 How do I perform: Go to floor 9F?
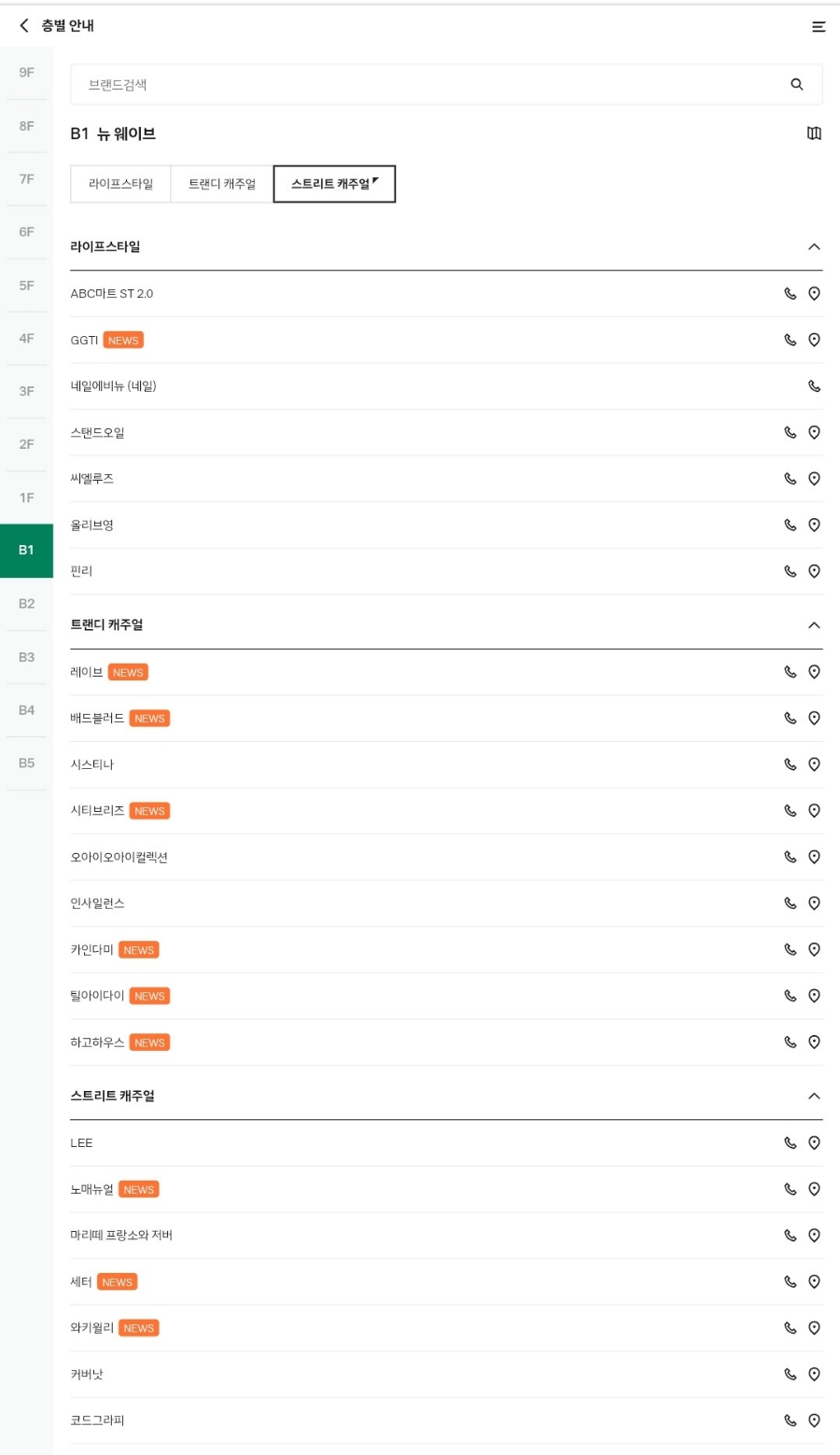[26, 72]
